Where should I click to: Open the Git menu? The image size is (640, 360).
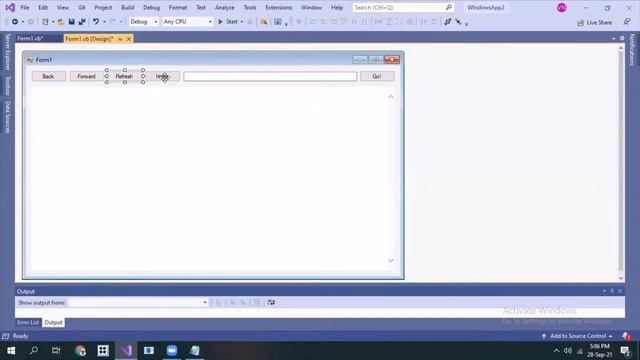pyautogui.click(x=82, y=7)
